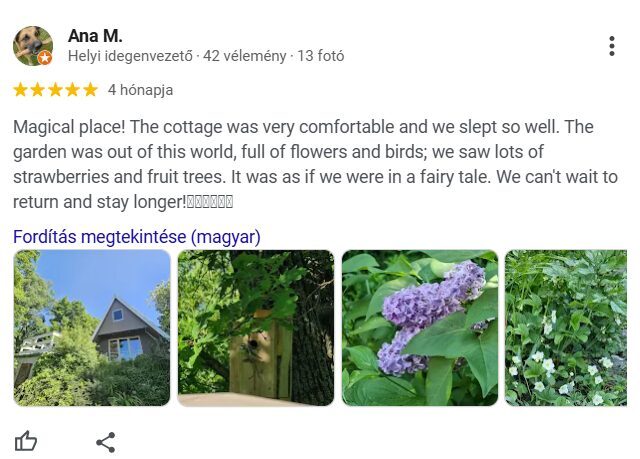Share this review using the share icon

tap(106, 441)
